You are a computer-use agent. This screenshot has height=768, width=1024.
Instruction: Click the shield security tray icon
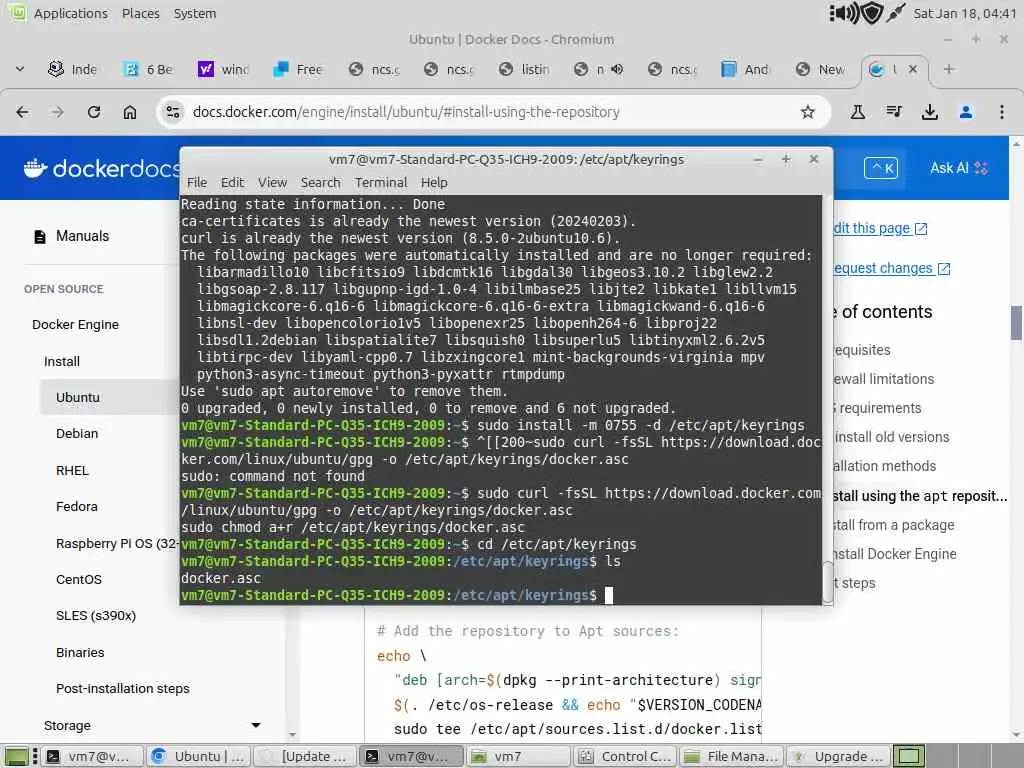point(872,13)
